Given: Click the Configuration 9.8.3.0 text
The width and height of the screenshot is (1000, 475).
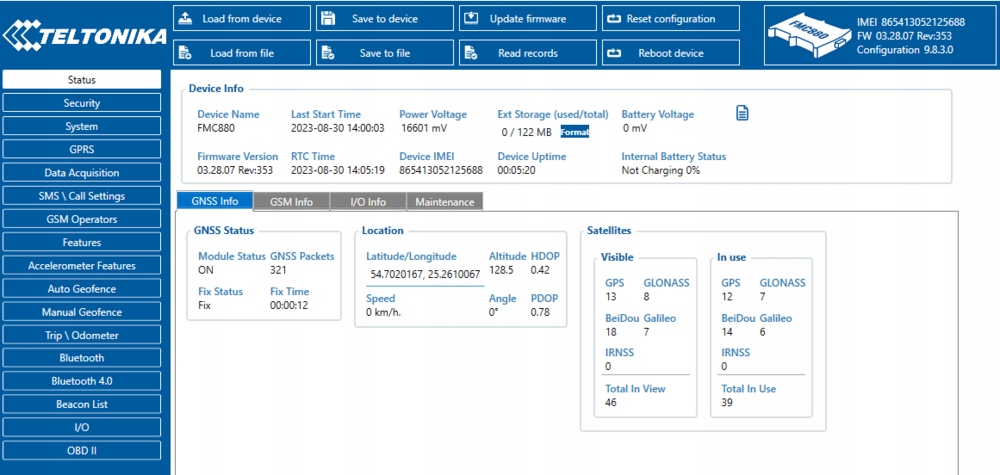Looking at the screenshot, I should click(905, 50).
